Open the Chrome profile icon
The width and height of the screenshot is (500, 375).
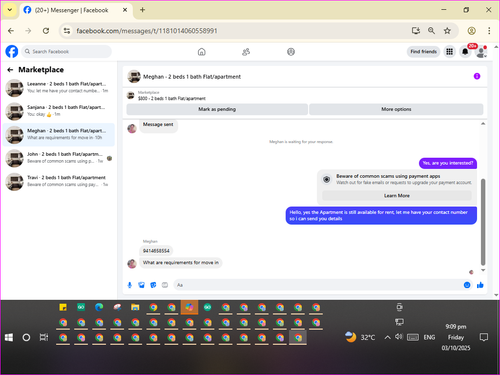point(471,31)
